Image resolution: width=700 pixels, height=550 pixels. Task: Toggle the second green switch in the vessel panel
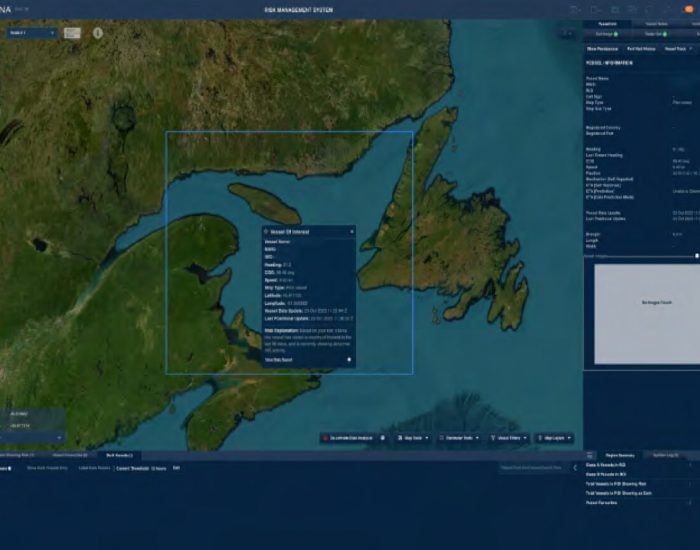[x=664, y=33]
